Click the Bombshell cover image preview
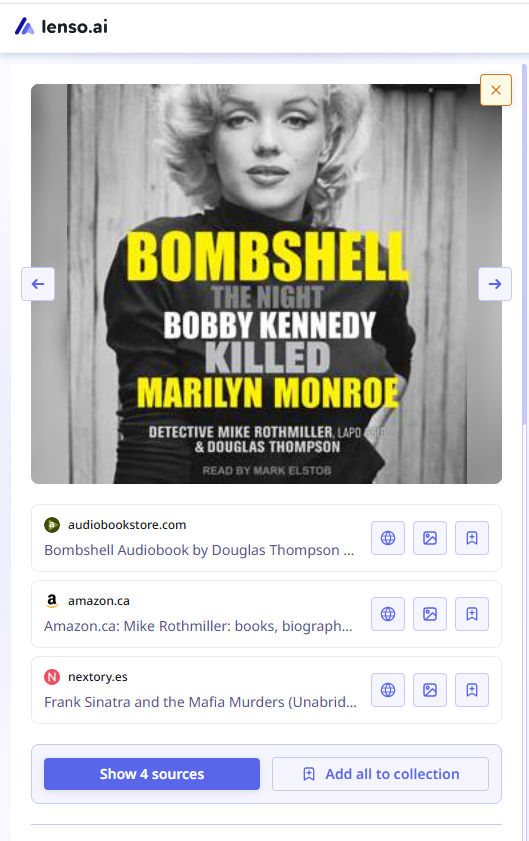Viewport: 529px width, 841px height. (x=267, y=284)
